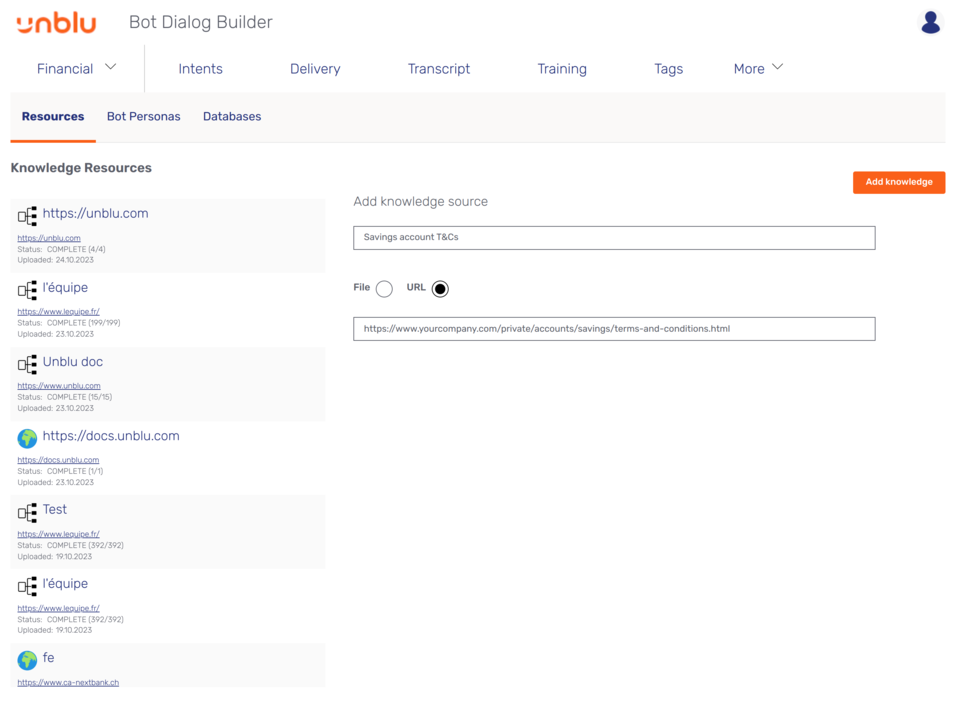Click the sitemap icon beside https://unblu.com resource
This screenshot has width=956, height=718.
coord(27,214)
